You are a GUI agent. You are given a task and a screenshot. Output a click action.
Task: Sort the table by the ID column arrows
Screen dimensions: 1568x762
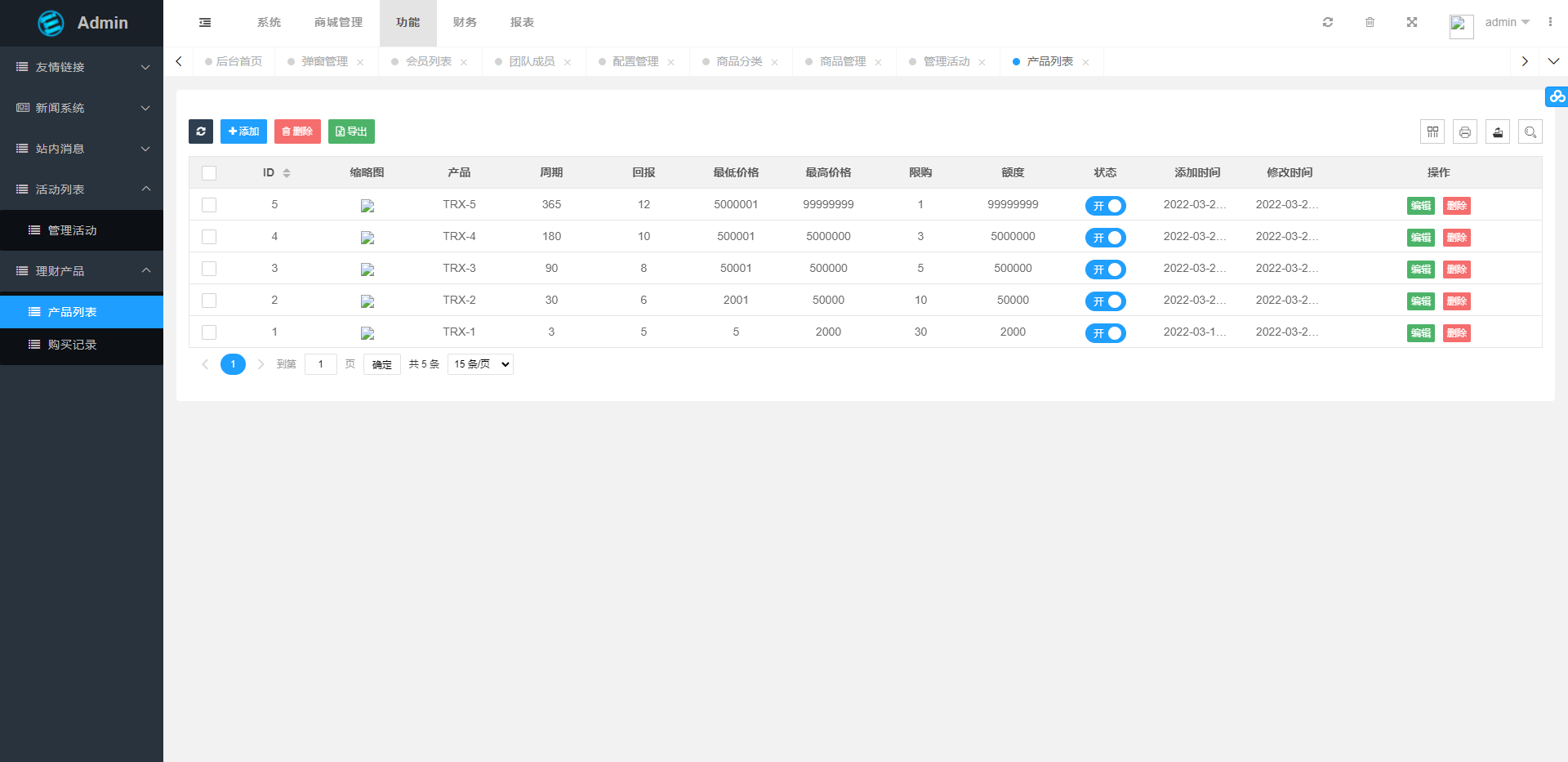tap(286, 173)
